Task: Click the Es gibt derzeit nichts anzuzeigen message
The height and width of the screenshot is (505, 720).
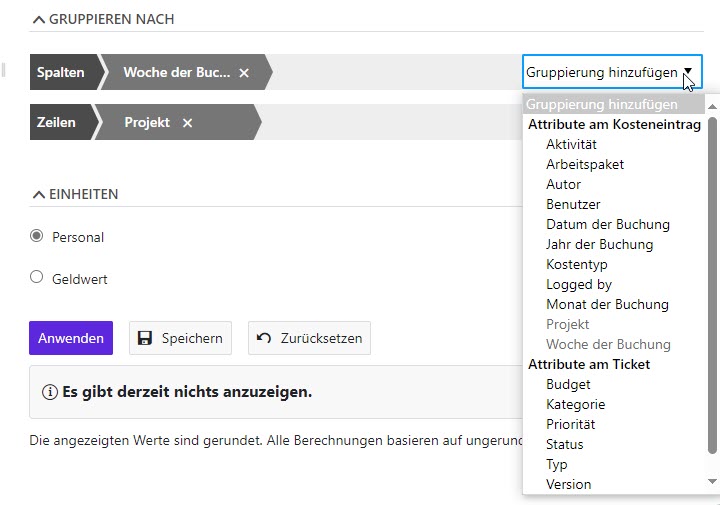Action: 187,392
